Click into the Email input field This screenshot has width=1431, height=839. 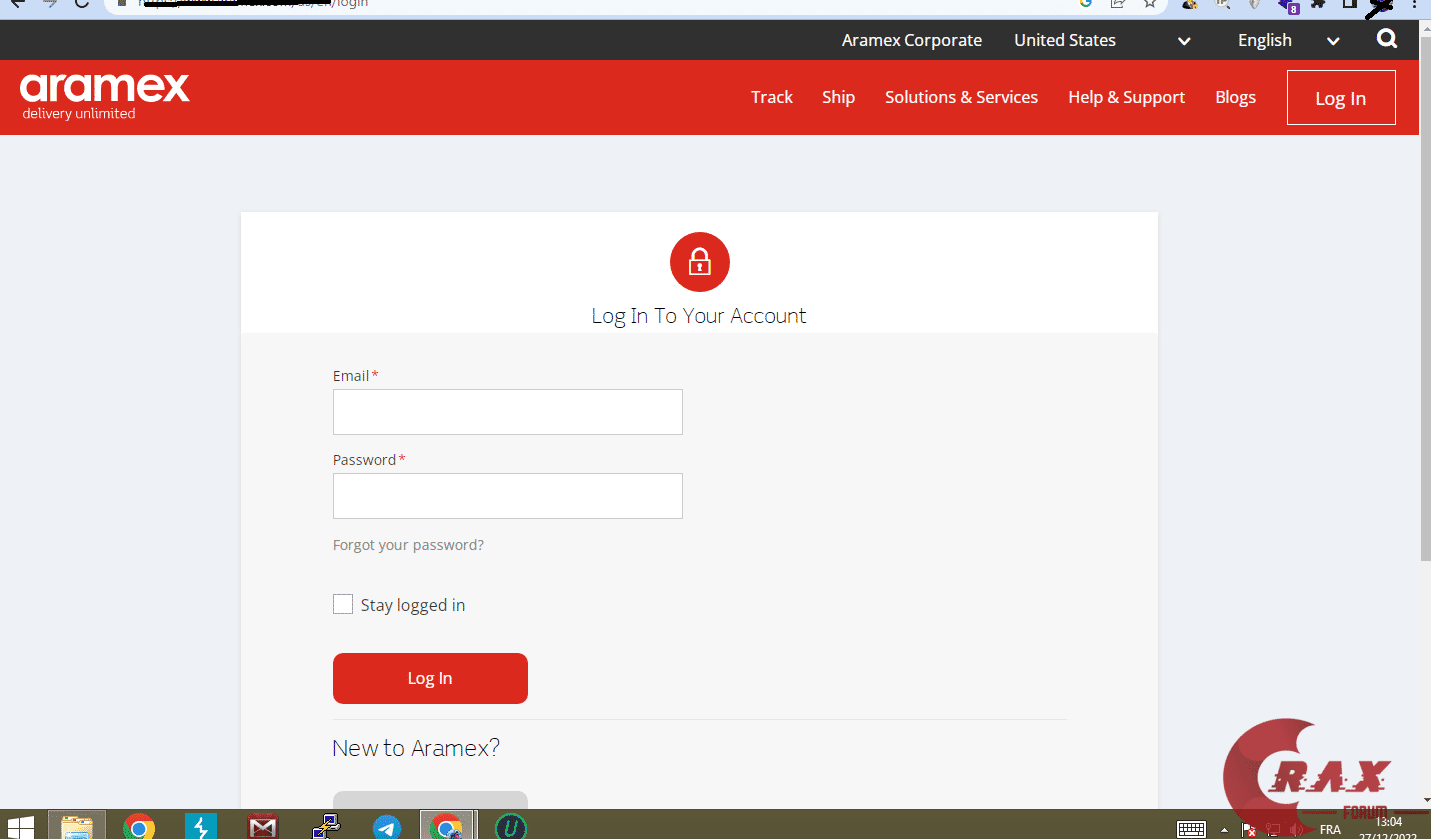(508, 412)
